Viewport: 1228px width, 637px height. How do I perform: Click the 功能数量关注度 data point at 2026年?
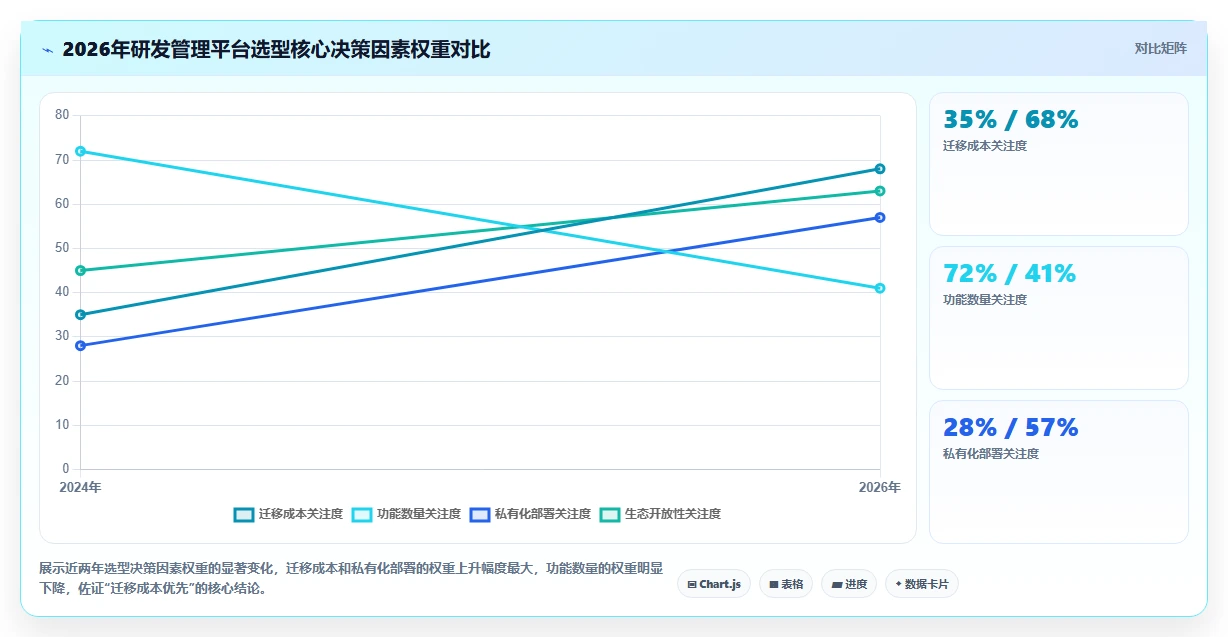(x=880, y=288)
